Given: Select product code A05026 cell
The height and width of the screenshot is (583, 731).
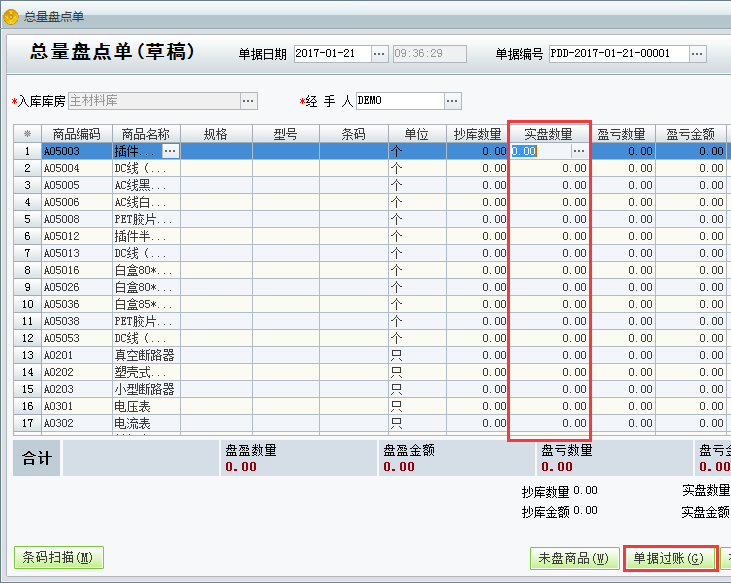Looking at the screenshot, I should (x=77, y=287).
